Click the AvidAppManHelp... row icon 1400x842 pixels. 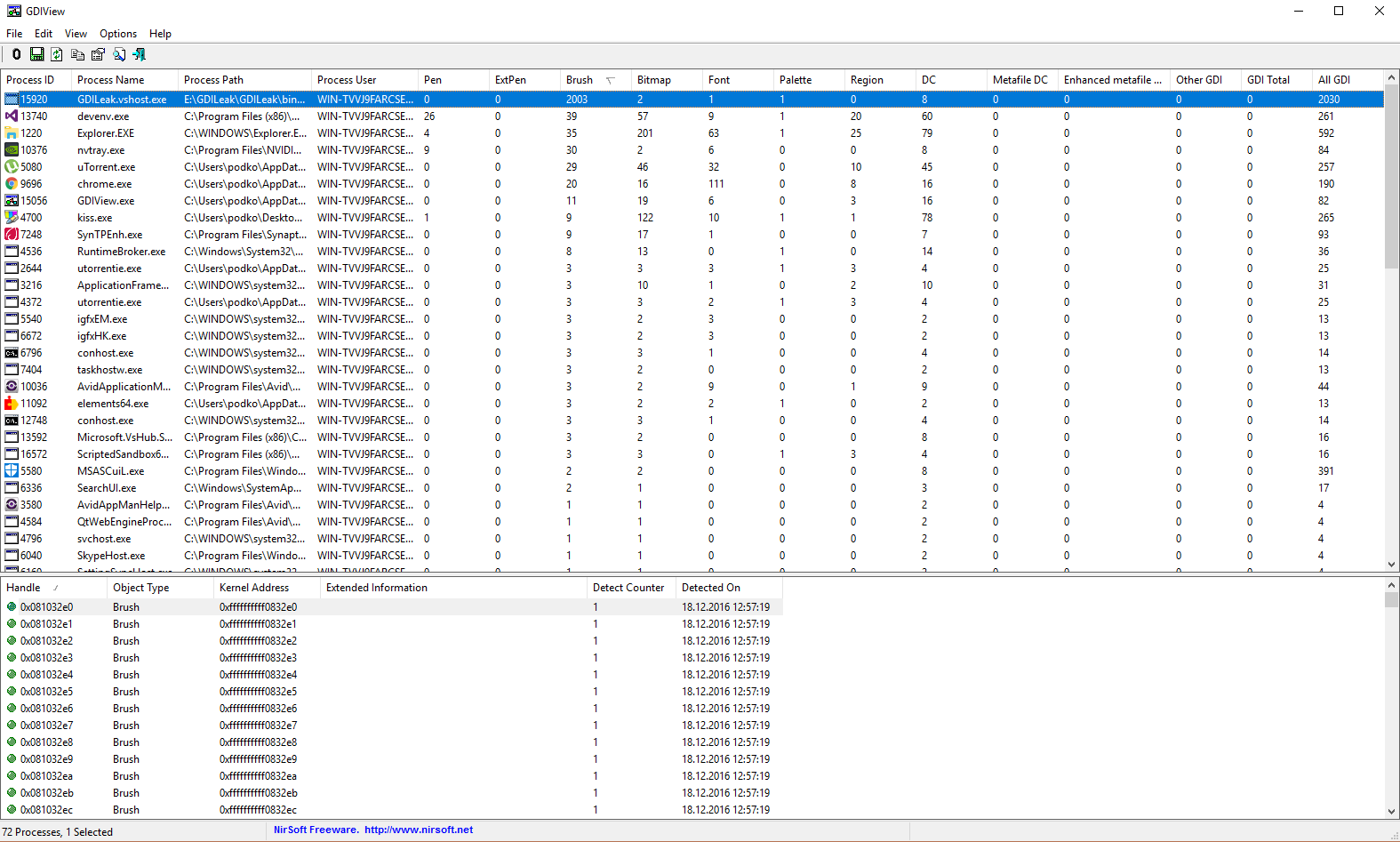click(x=12, y=505)
